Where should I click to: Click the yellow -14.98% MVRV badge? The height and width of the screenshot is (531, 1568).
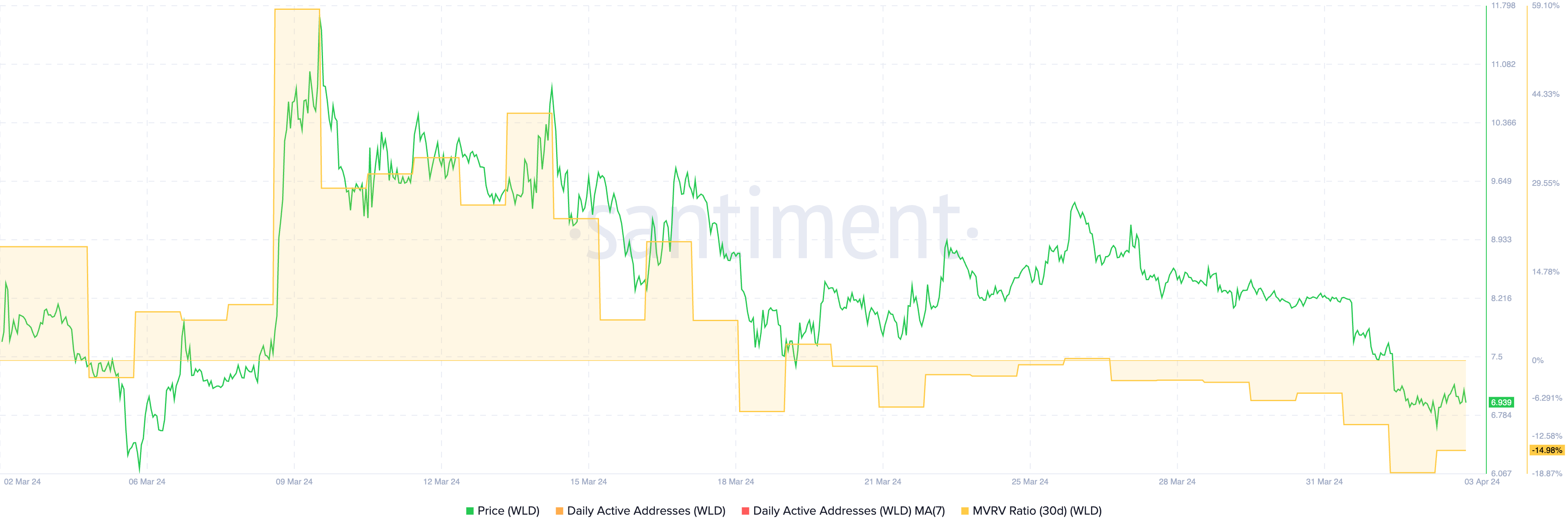pyautogui.click(x=1547, y=450)
